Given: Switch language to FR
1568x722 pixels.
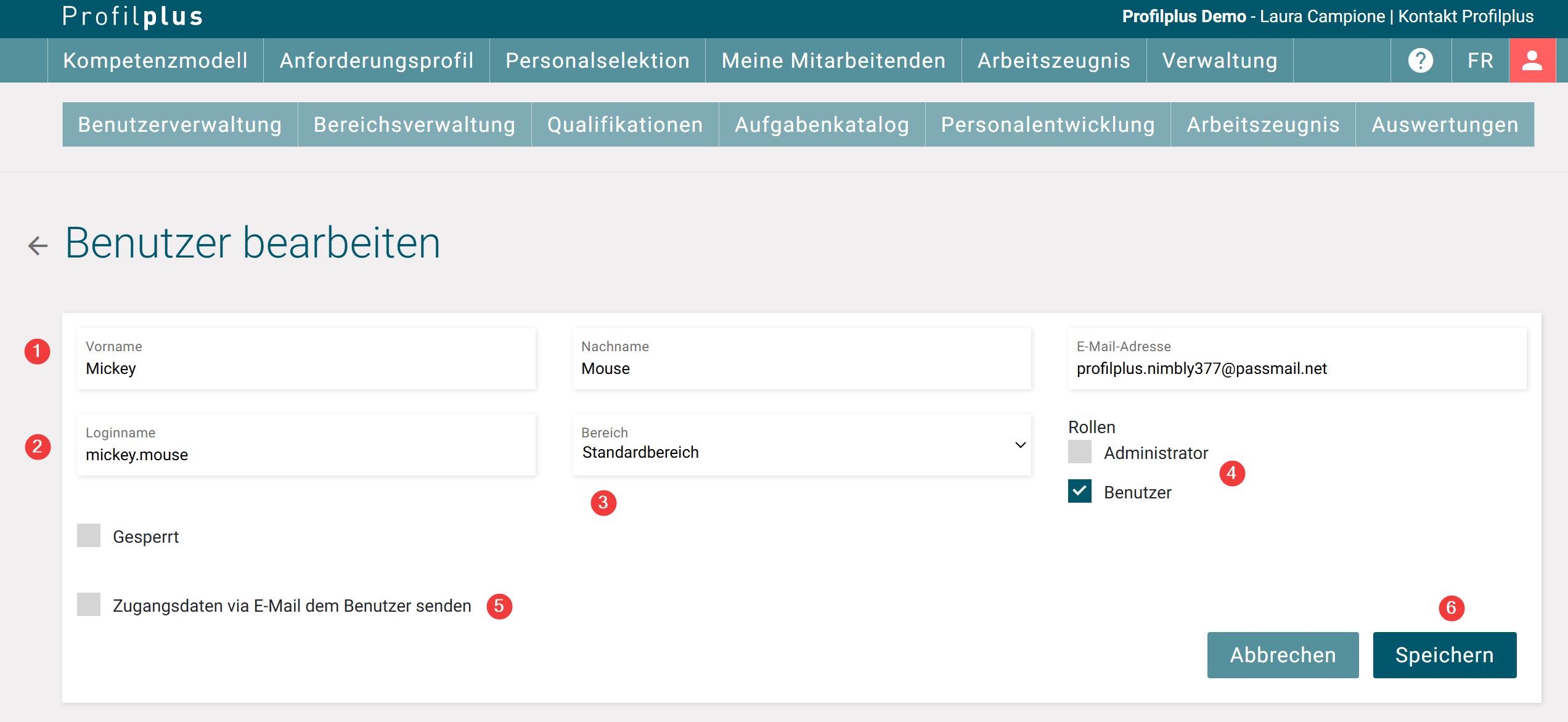Looking at the screenshot, I should click(1480, 60).
